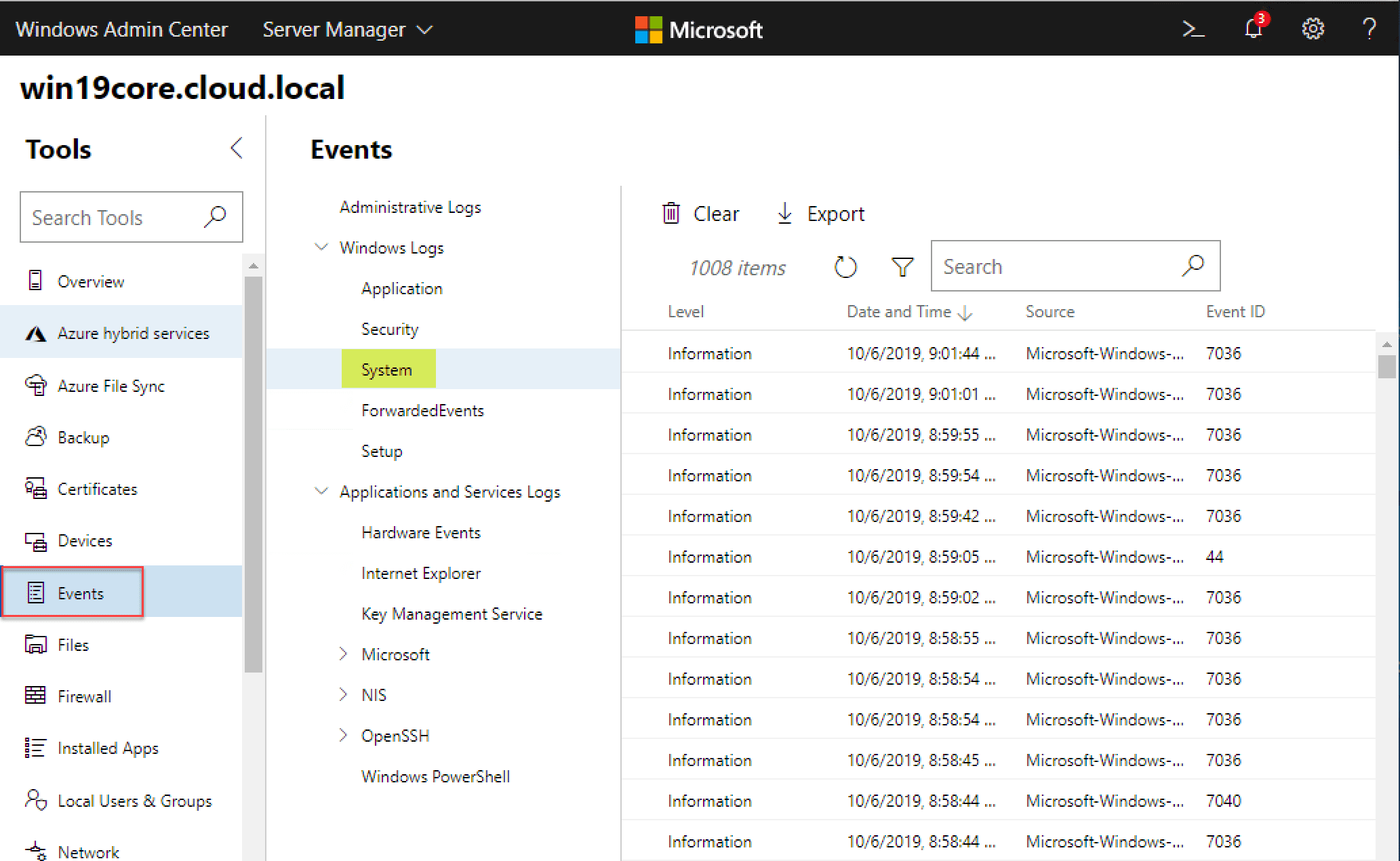Click the help question mark icon
The height and width of the screenshot is (861, 1400).
(1369, 29)
